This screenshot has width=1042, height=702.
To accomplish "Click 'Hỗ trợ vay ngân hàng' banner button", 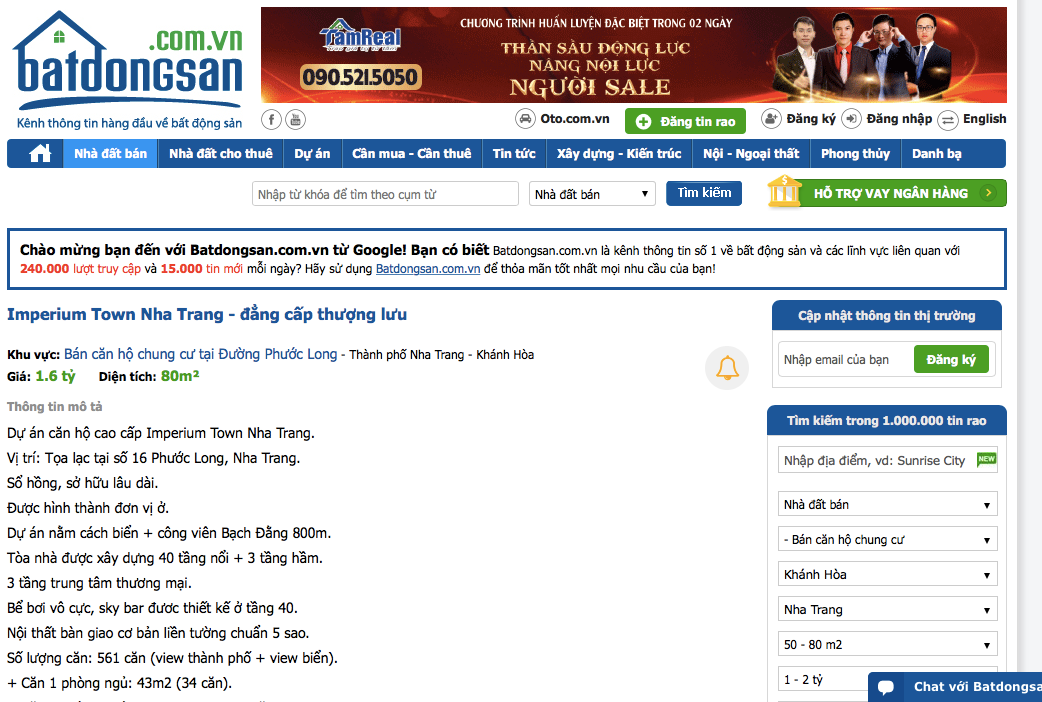I will click(x=888, y=193).
